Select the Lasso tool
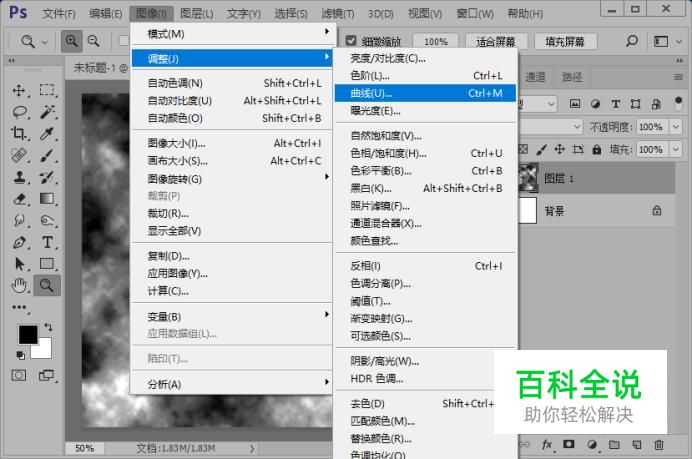This screenshot has height=459, width=692. [x=19, y=112]
